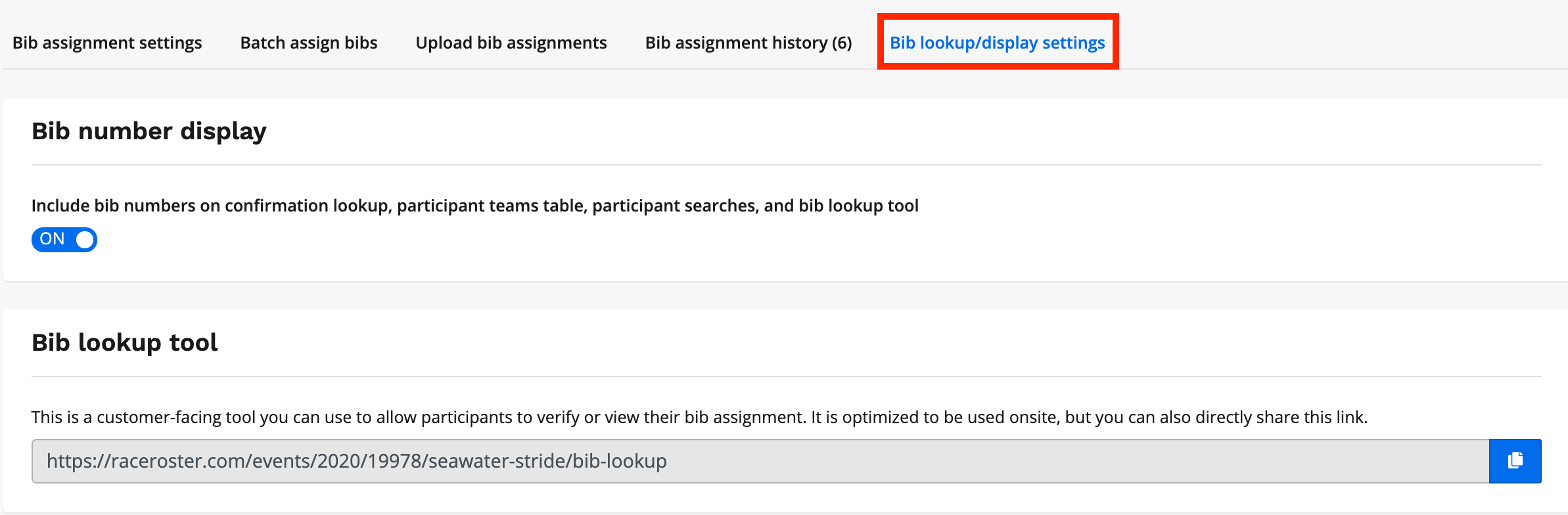Click the '(6)' count in history tab
Image resolution: width=1568 pixels, height=515 pixels.
coord(842,43)
